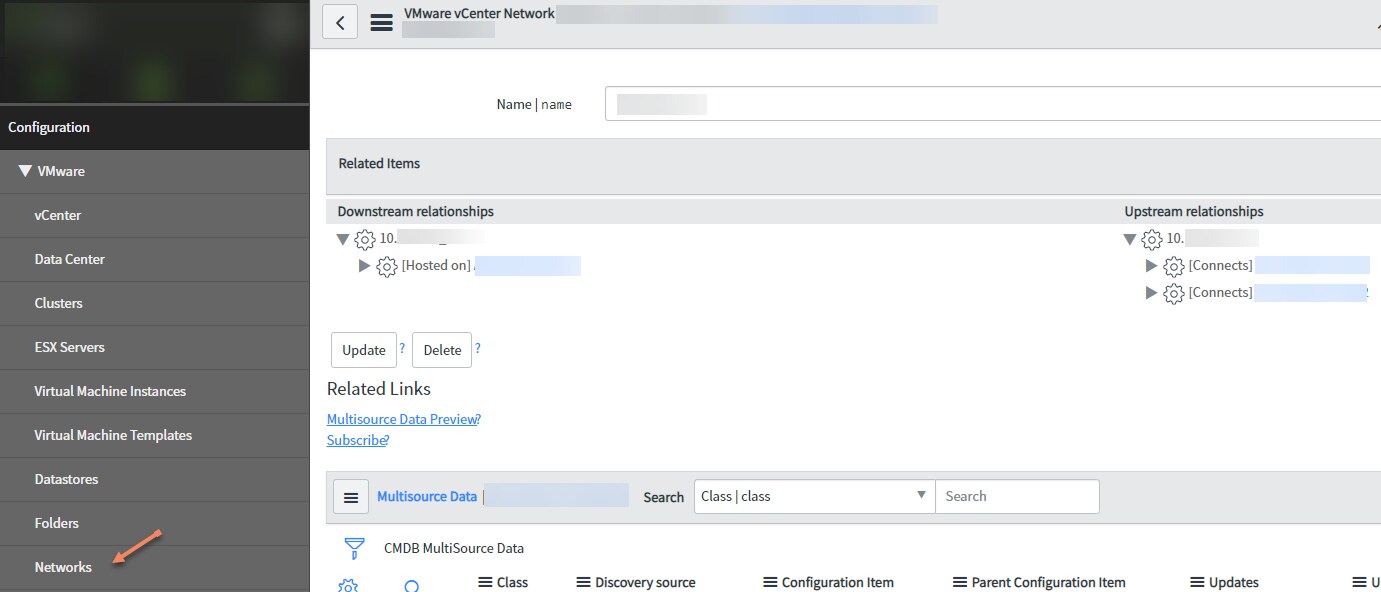Sort by Class column header
The image size is (1381, 592).
tap(512, 582)
